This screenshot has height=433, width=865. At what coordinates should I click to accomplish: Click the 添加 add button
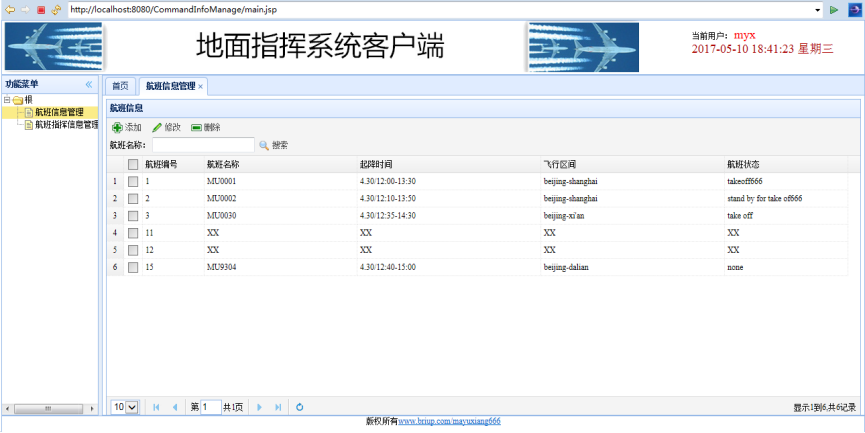(x=127, y=127)
